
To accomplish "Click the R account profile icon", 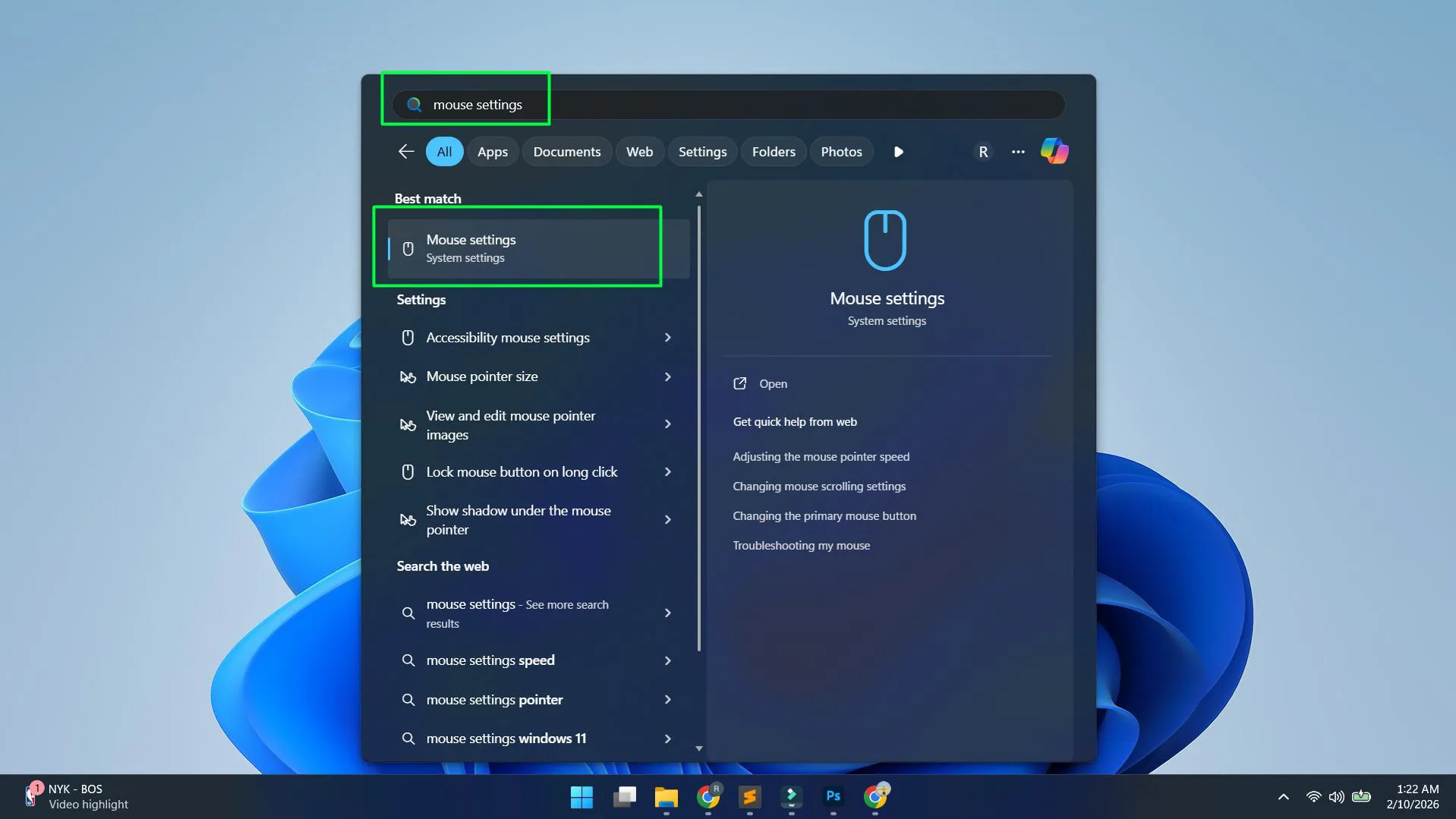I will pyautogui.click(x=983, y=151).
